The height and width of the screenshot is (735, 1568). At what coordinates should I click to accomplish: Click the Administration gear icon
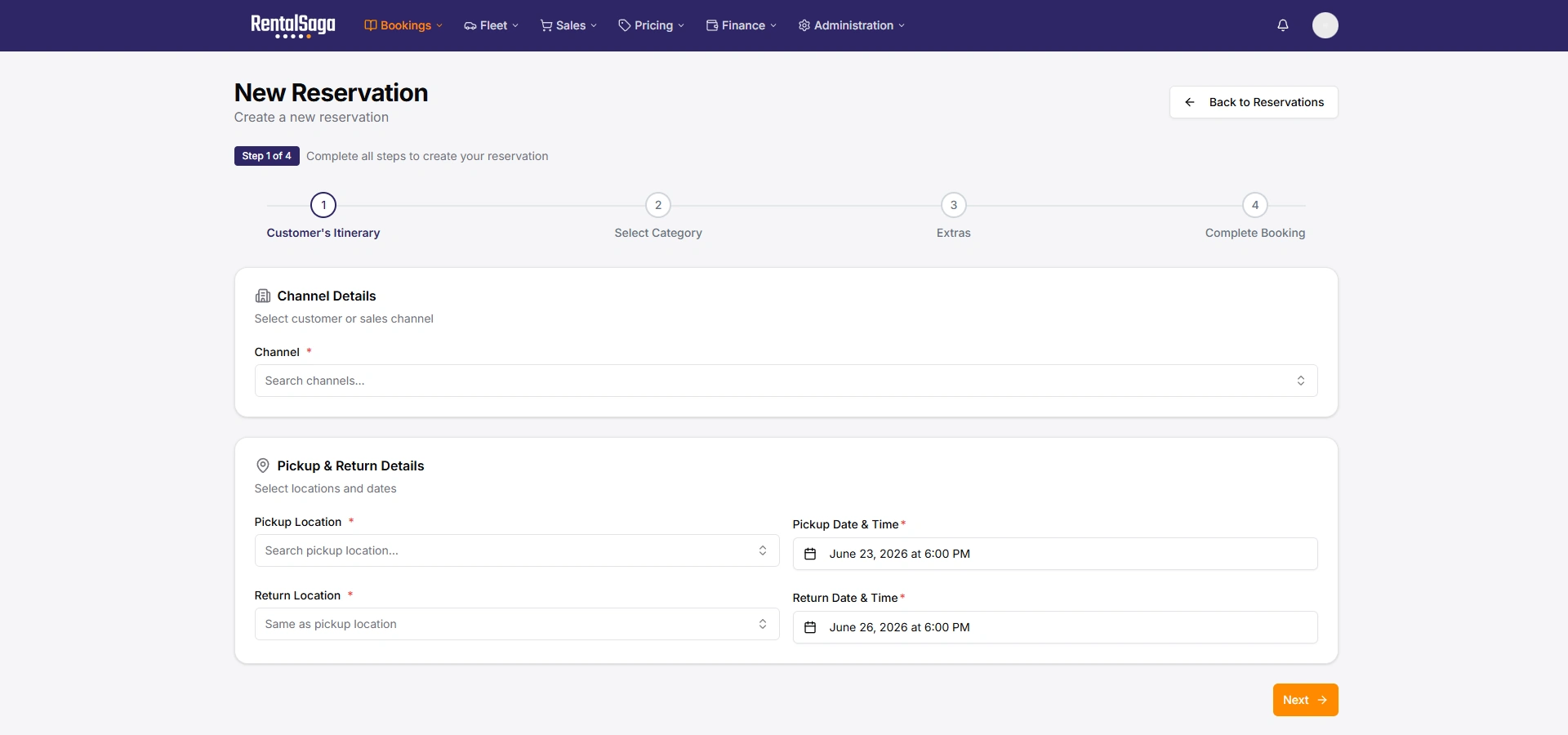click(804, 25)
